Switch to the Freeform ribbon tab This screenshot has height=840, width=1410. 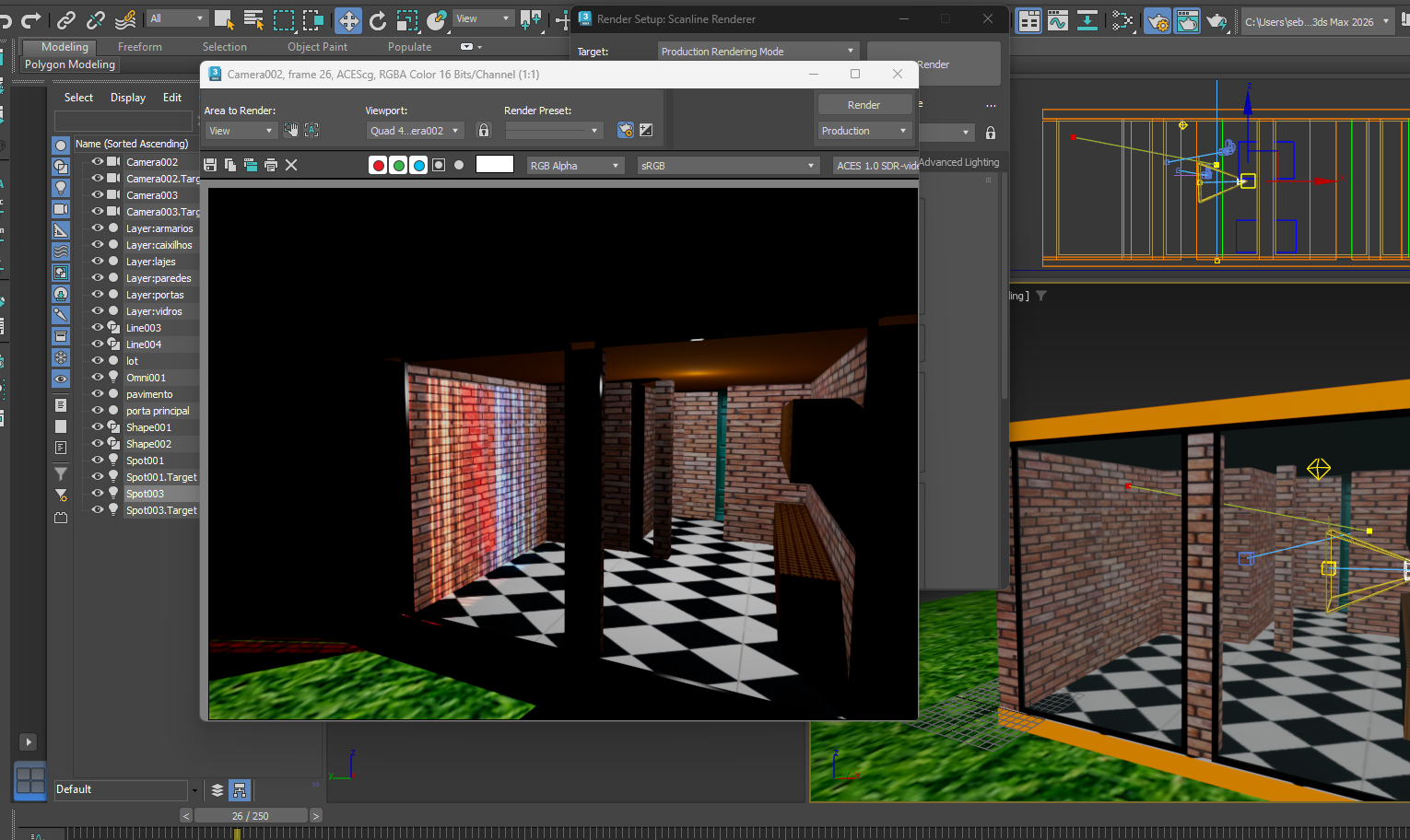pyautogui.click(x=140, y=47)
